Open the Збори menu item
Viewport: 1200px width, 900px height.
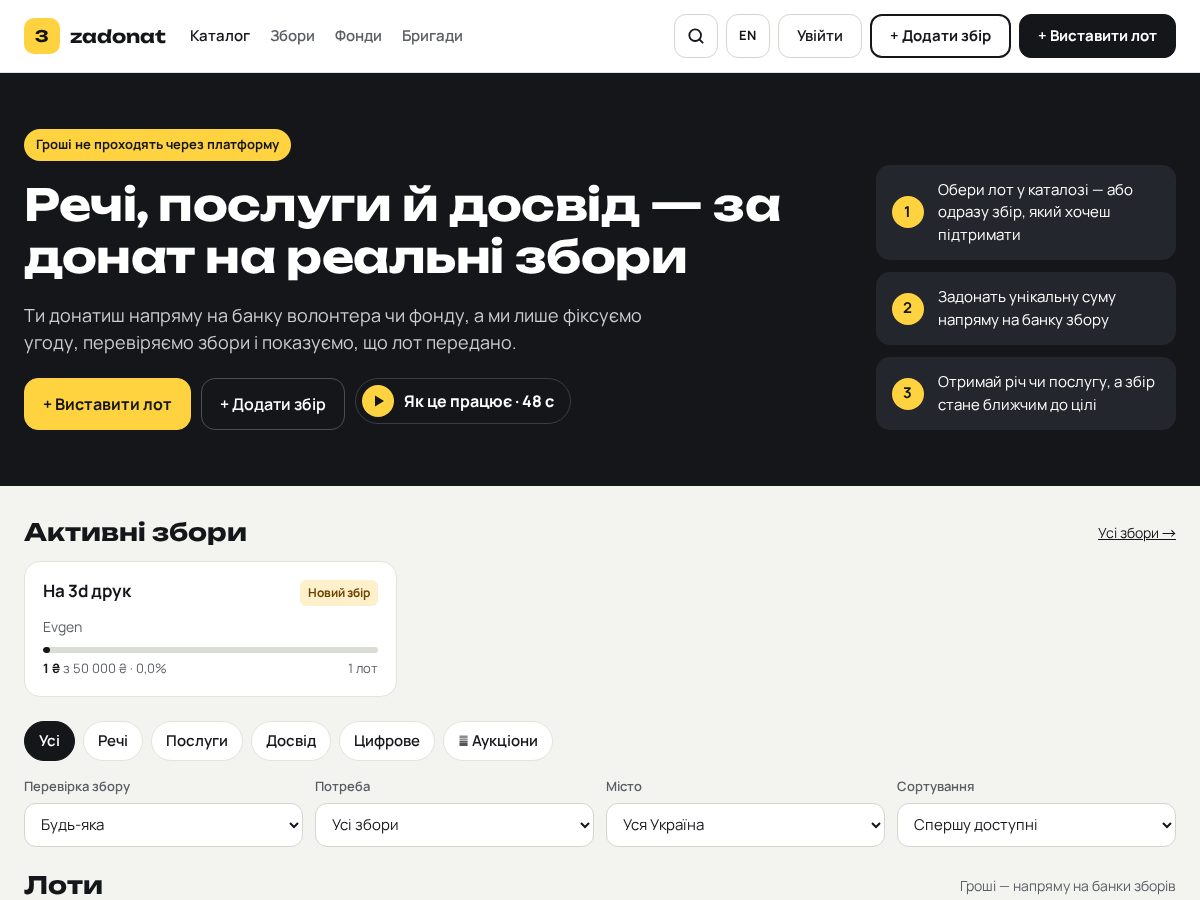tap(292, 36)
